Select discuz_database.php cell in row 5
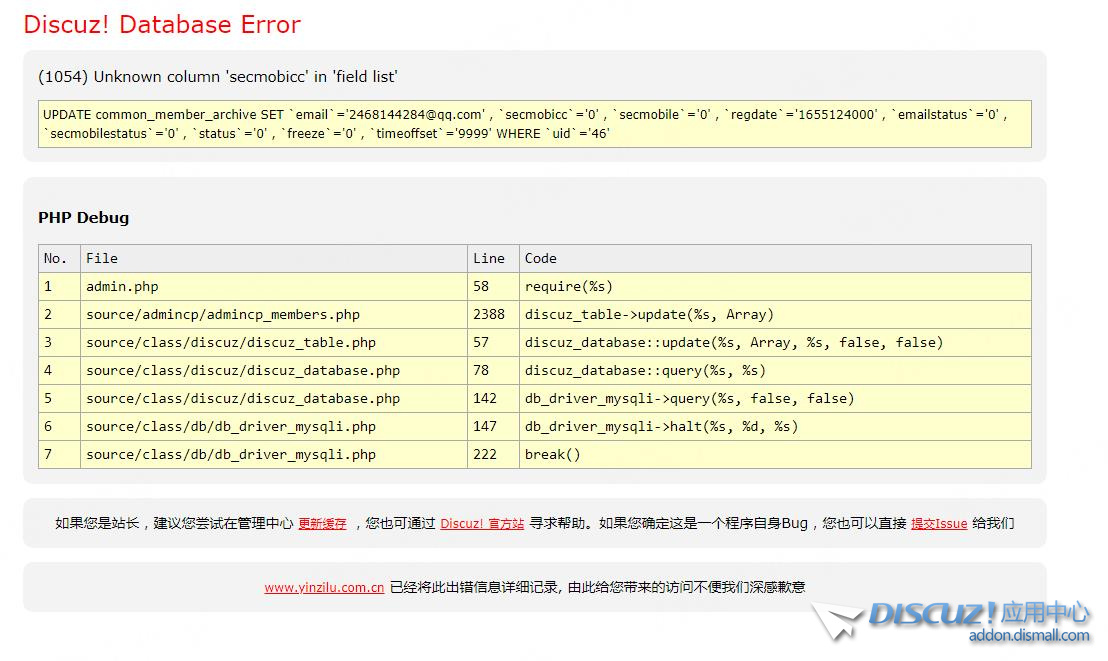This screenshot has width=1108, height=661. [274, 399]
